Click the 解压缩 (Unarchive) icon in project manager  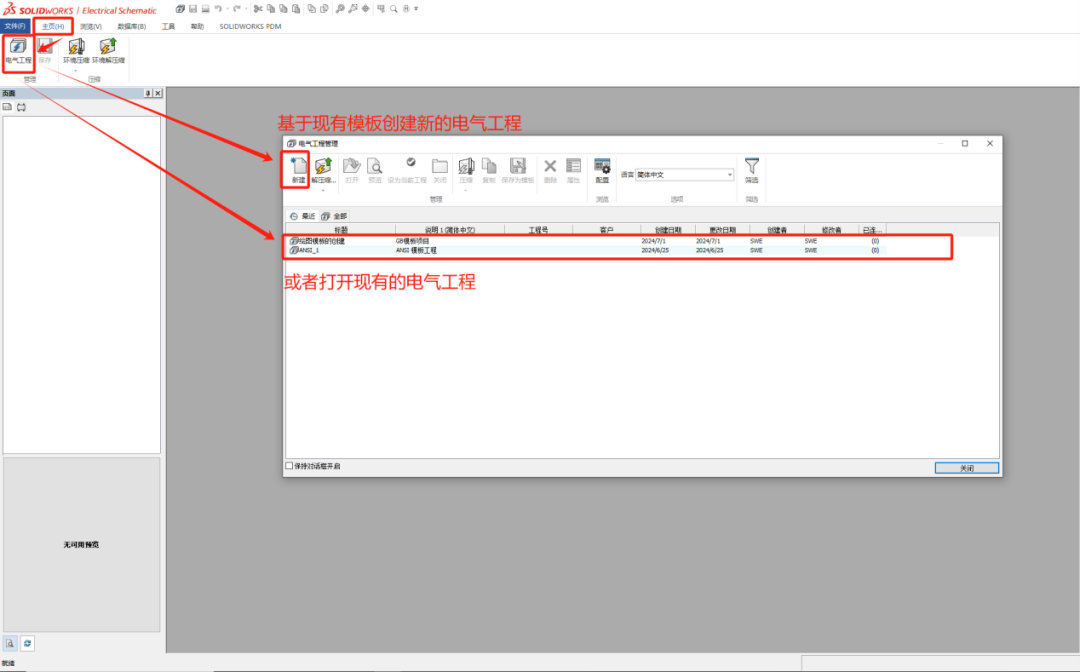[322, 170]
